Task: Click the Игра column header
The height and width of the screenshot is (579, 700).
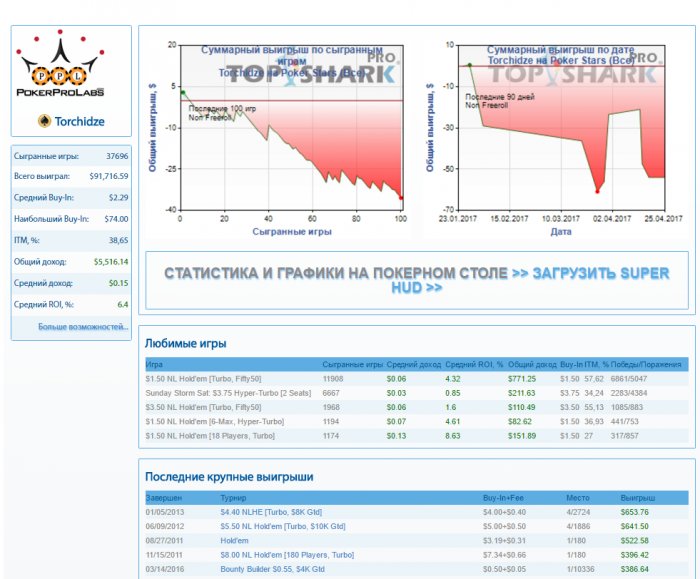Action: pyautogui.click(x=154, y=364)
